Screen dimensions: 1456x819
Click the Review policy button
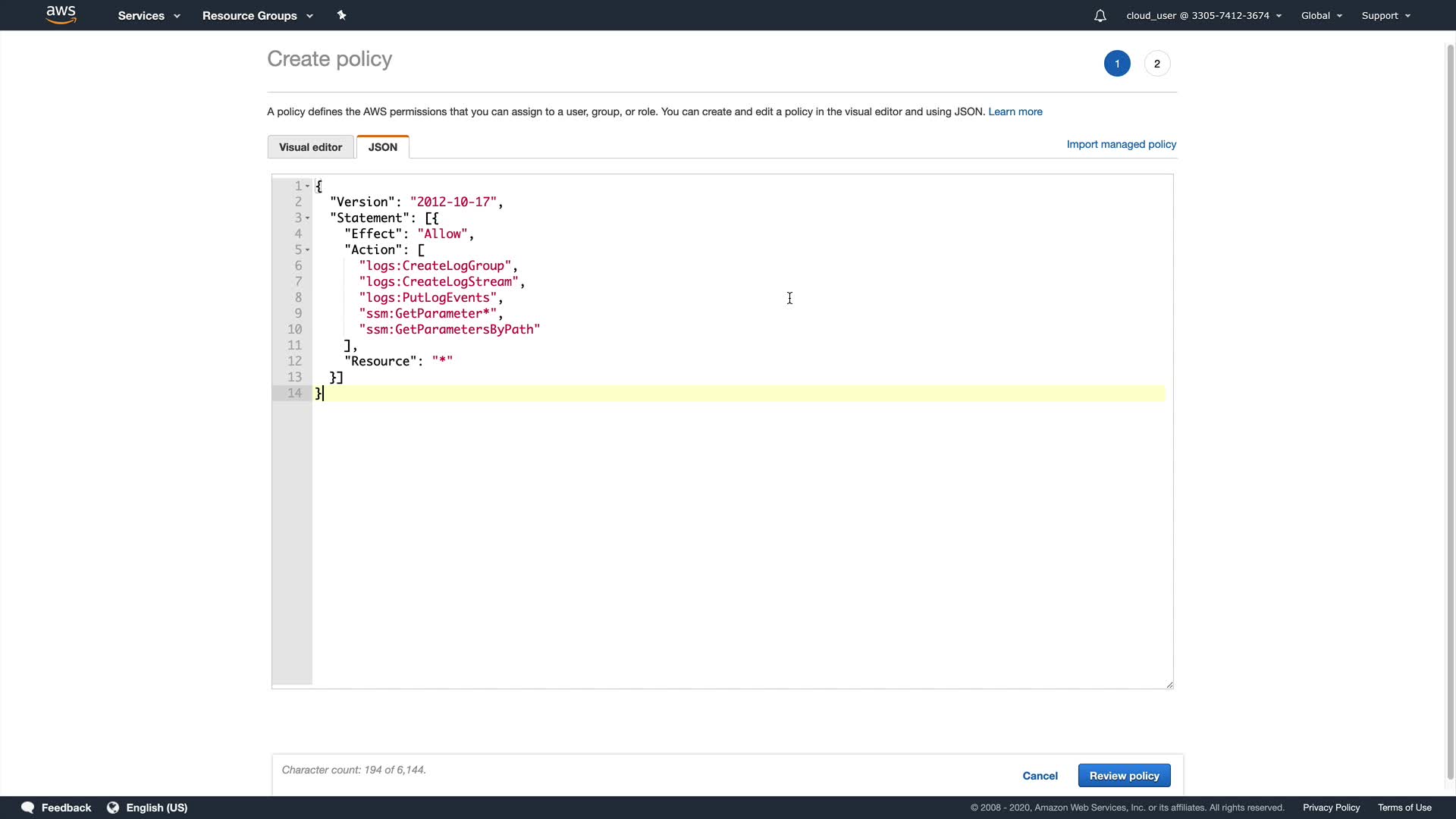[x=1124, y=776]
